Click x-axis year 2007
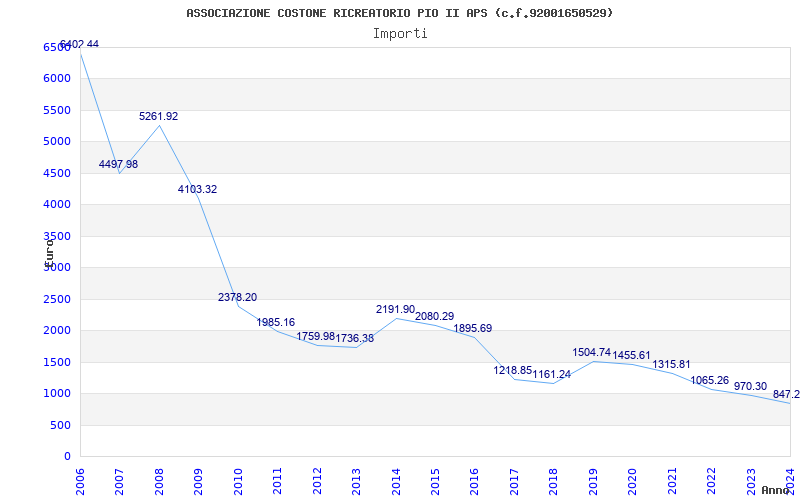 click(x=119, y=481)
